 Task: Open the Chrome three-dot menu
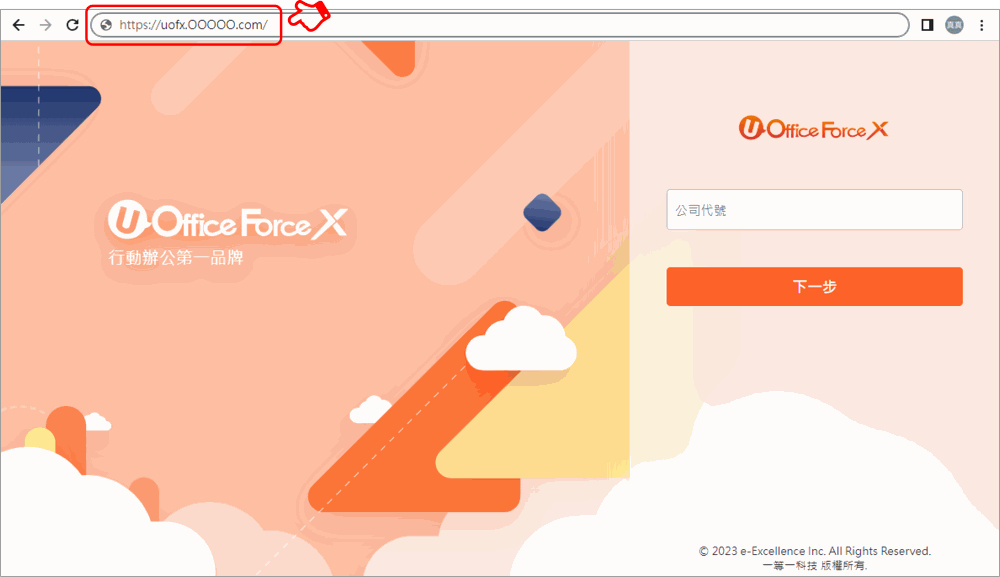[982, 25]
